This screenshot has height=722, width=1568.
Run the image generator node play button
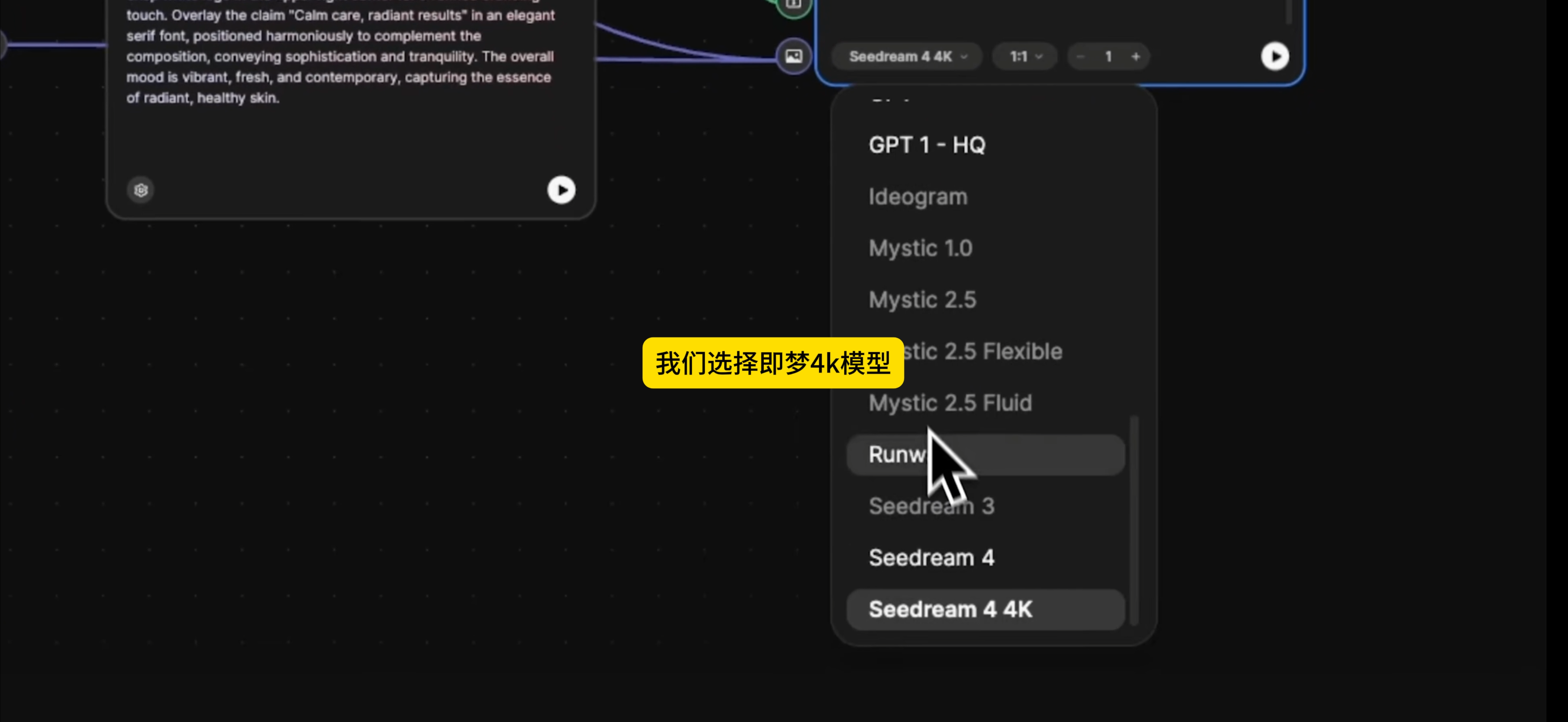click(x=1275, y=57)
